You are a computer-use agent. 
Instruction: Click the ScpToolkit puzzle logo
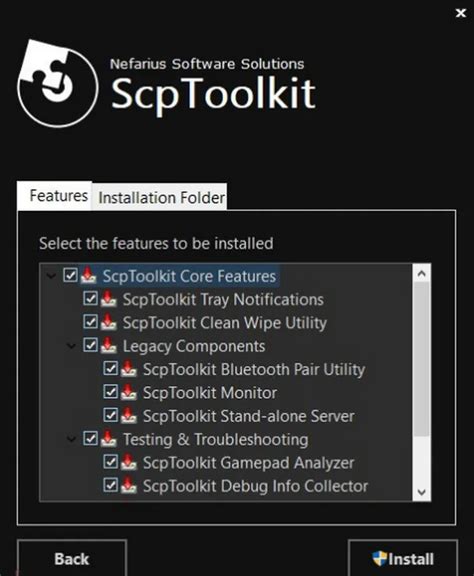[x=57, y=84]
